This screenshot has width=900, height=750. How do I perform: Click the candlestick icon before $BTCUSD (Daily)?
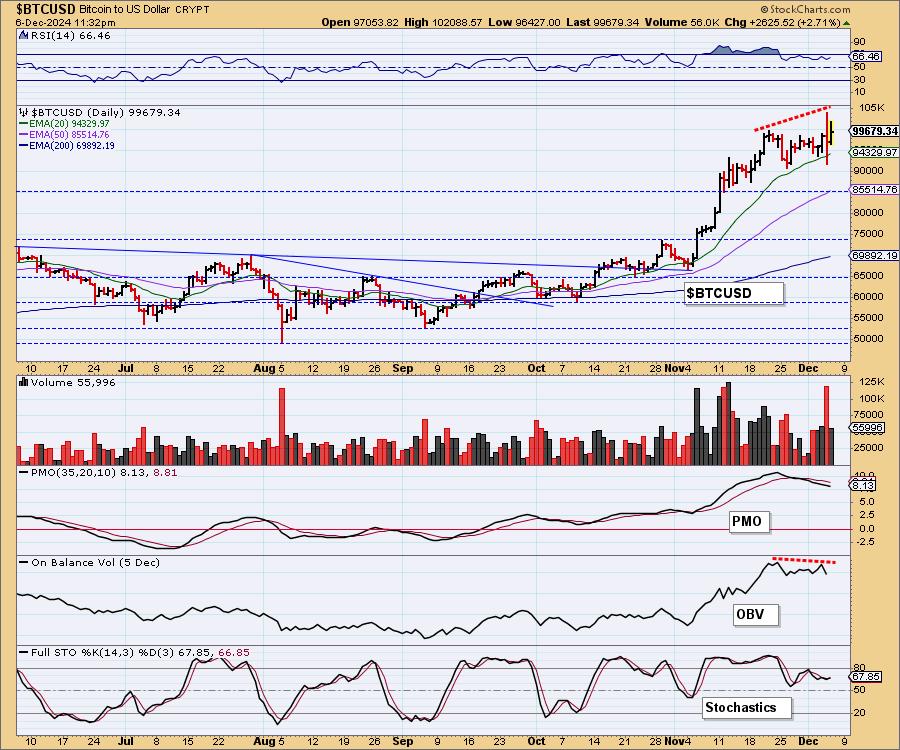coord(24,112)
